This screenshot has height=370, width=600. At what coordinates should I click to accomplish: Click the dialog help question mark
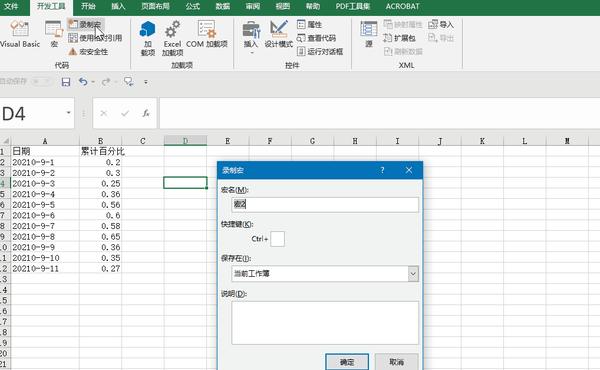pyautogui.click(x=382, y=170)
